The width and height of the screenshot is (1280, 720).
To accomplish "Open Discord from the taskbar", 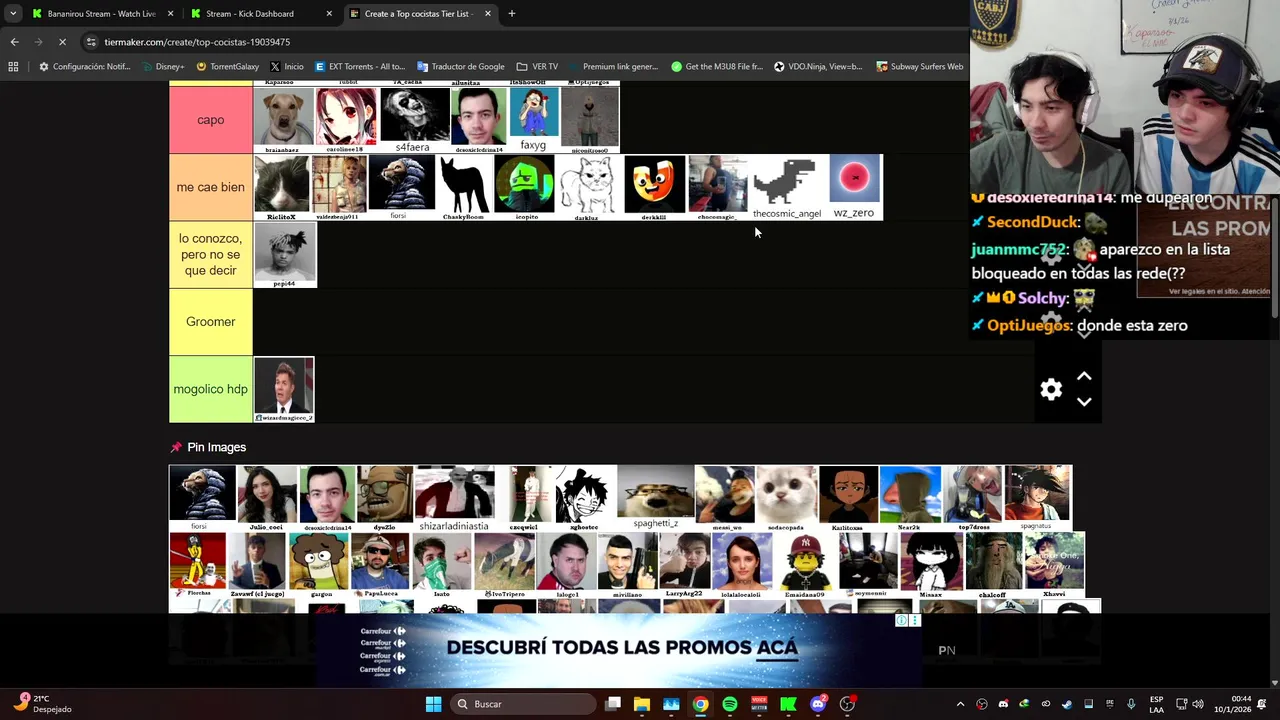I will 818,704.
